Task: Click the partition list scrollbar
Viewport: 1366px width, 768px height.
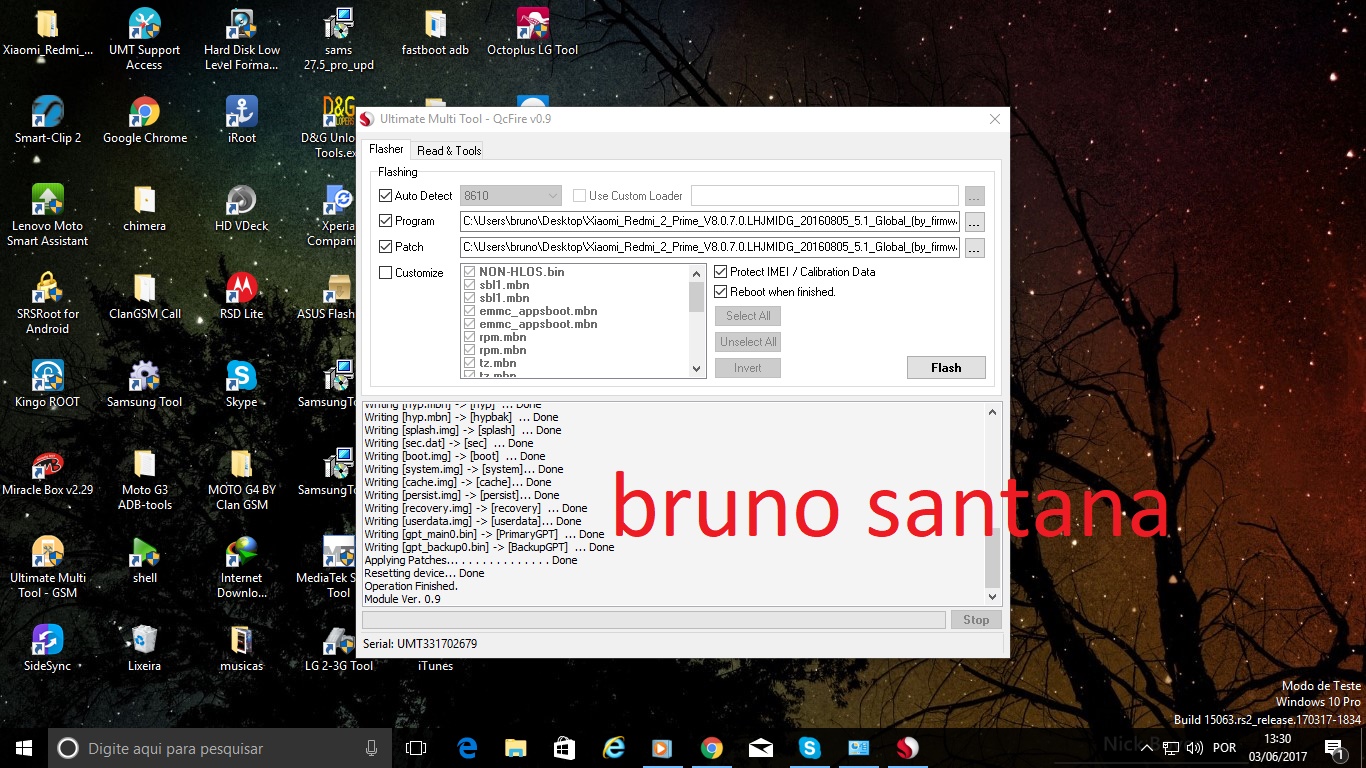Action: click(698, 321)
